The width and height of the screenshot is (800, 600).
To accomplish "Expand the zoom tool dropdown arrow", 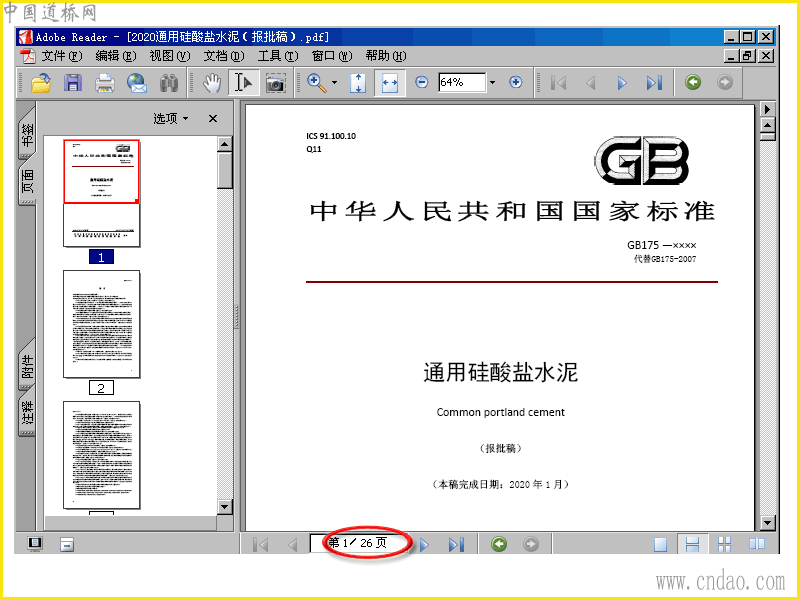I will [335, 83].
